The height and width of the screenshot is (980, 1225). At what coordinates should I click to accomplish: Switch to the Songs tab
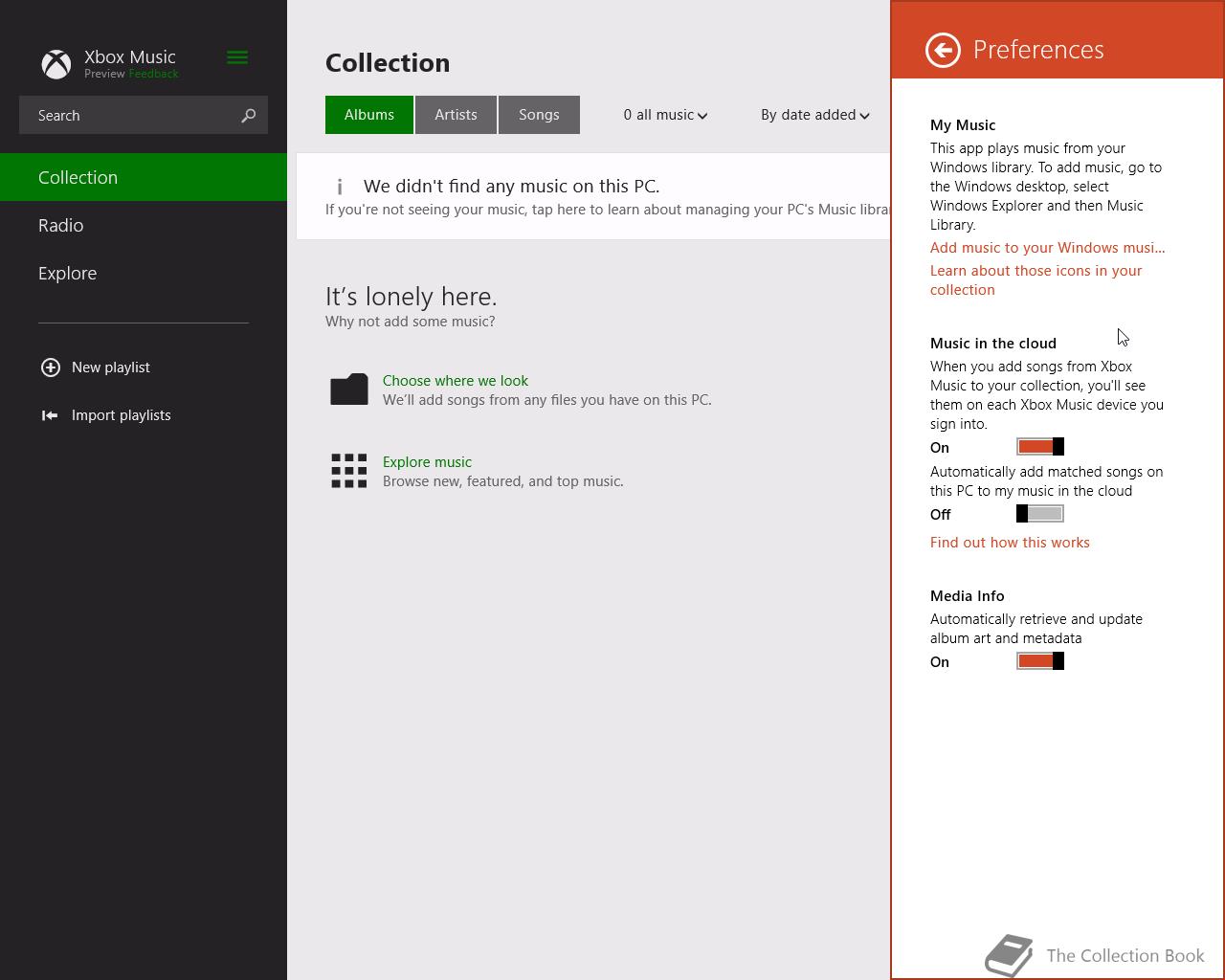click(539, 115)
